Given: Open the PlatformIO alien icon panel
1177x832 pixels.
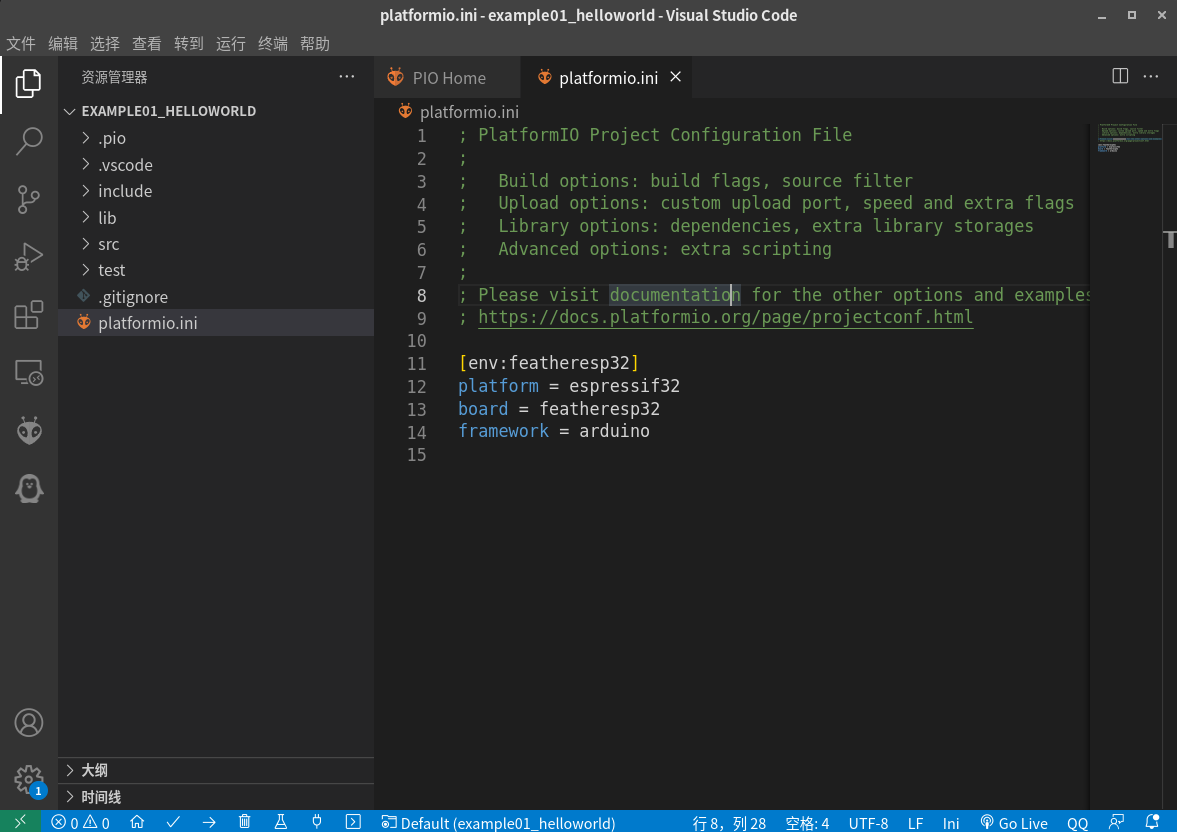Looking at the screenshot, I should tap(29, 431).
